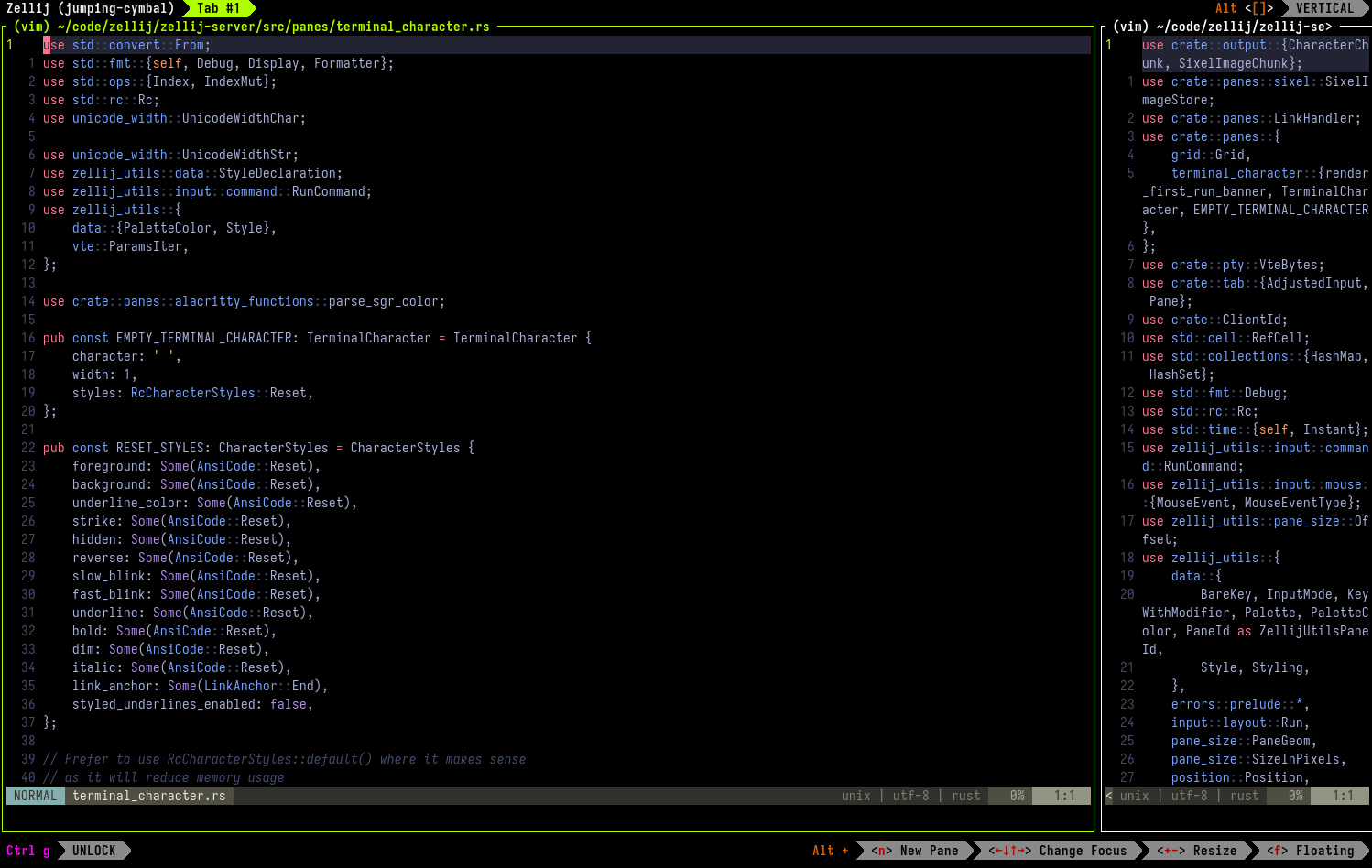Click the link_anchor field line
This screenshot has width=1372, height=868.
click(200, 686)
